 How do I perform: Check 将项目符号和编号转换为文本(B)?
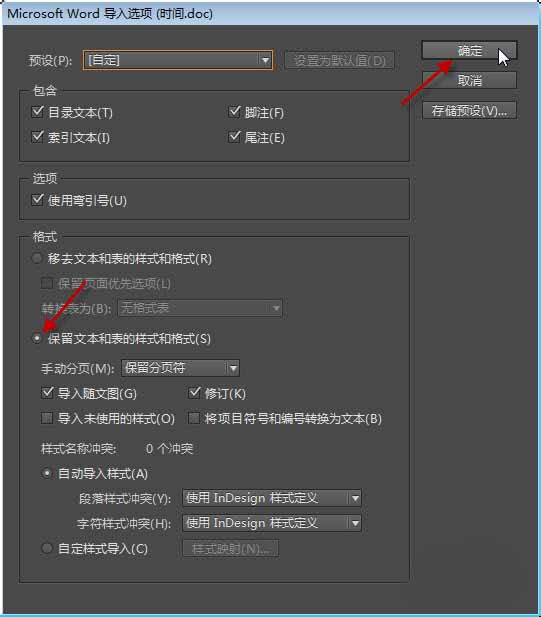point(194,418)
